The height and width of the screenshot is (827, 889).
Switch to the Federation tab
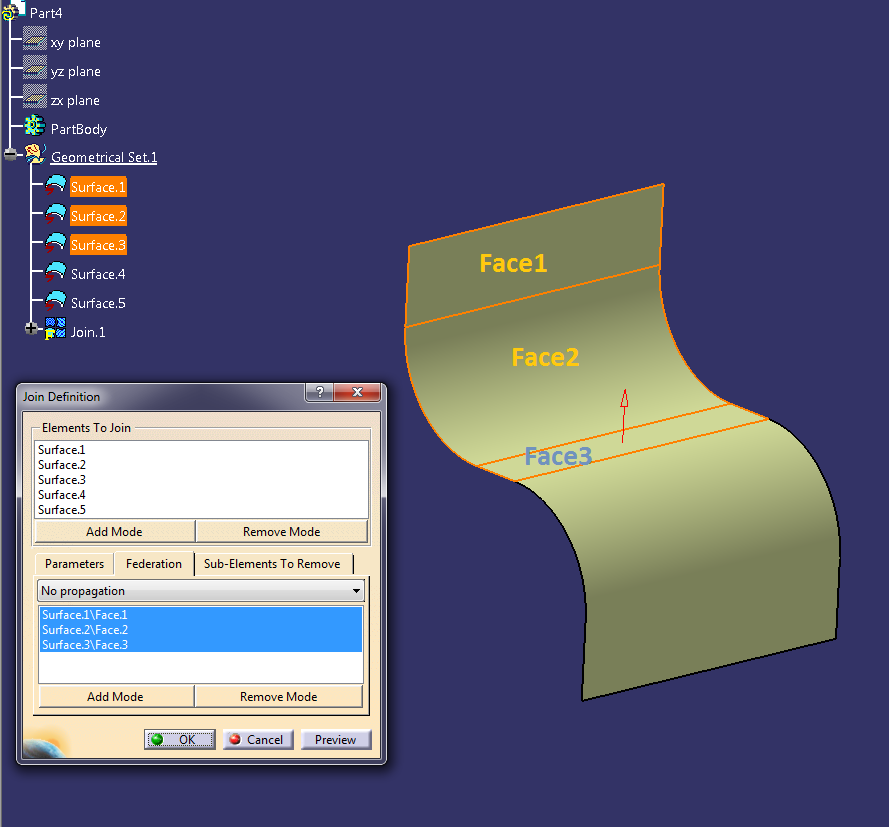pyautogui.click(x=153, y=563)
